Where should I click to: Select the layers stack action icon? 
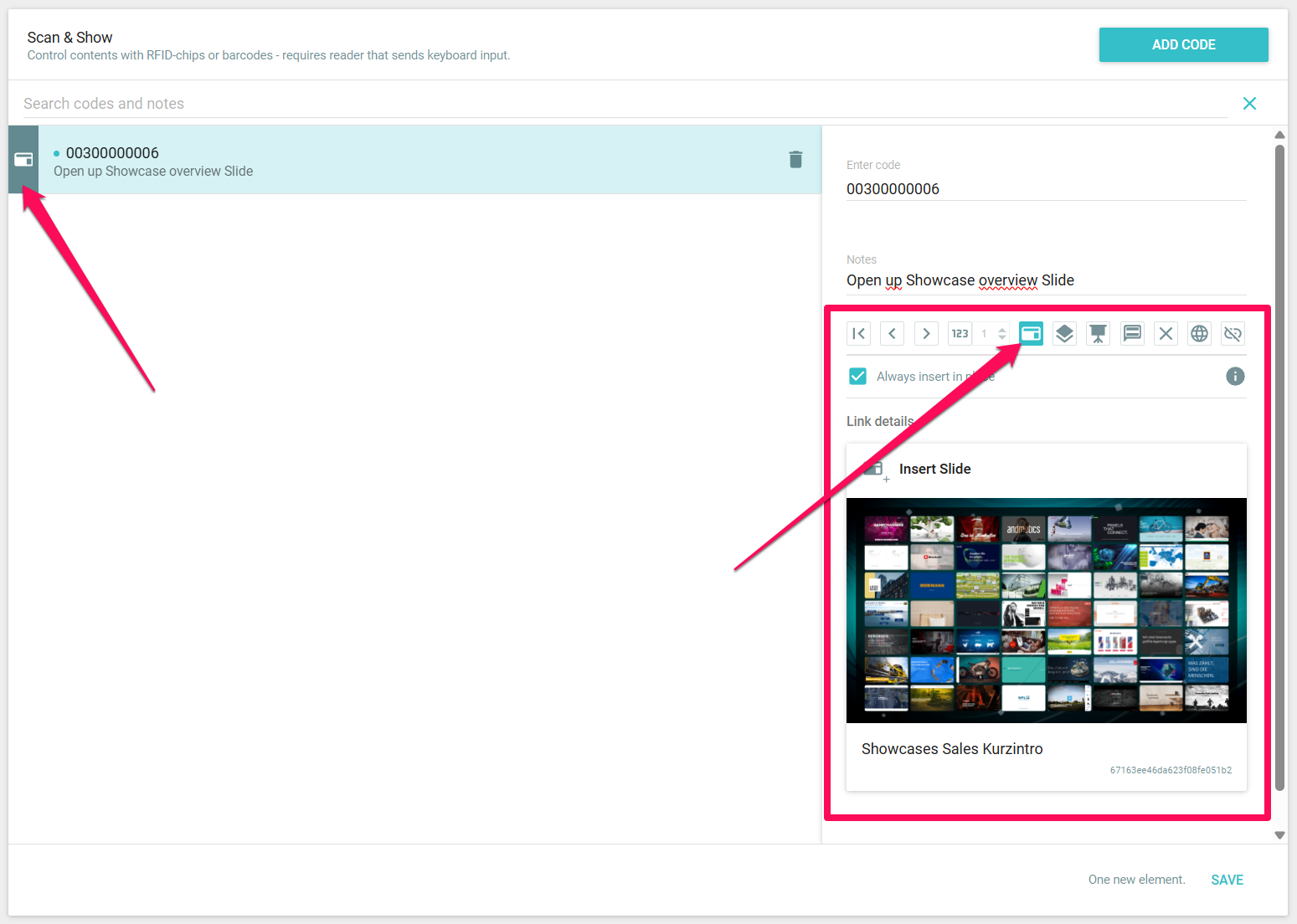[1064, 334]
